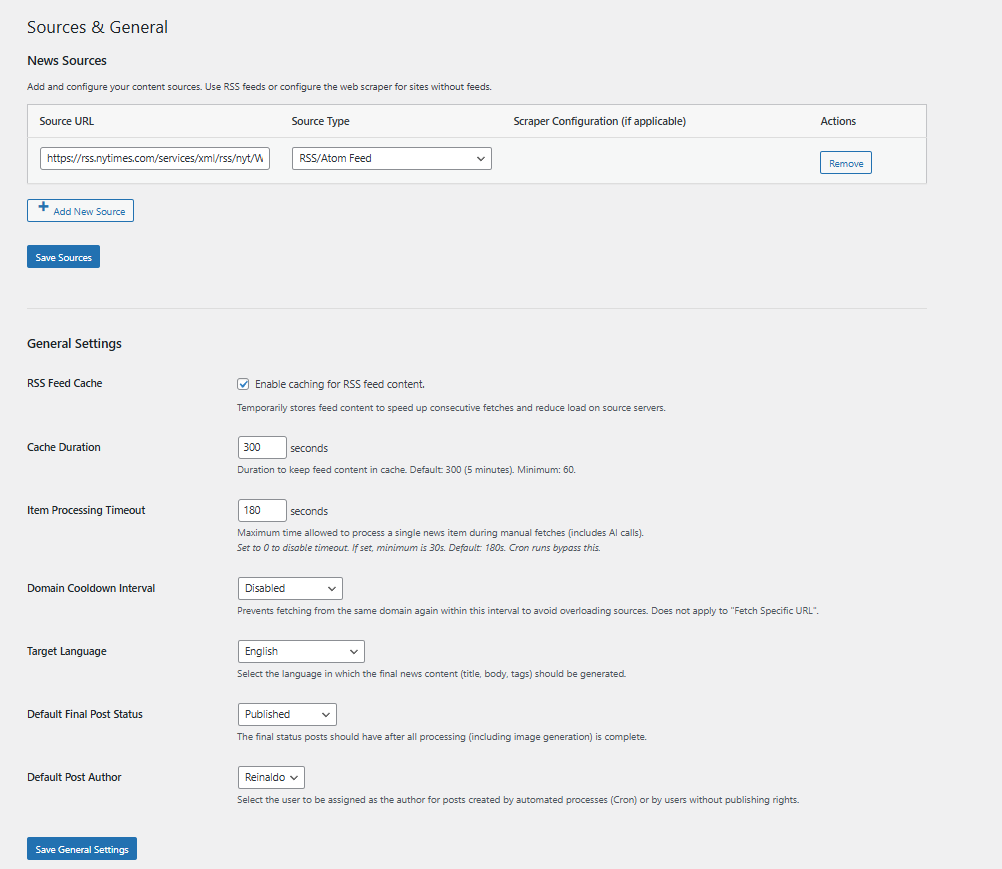Open the Source Type RSS/Atom Feed dropdown
1002x869 pixels.
click(391, 158)
